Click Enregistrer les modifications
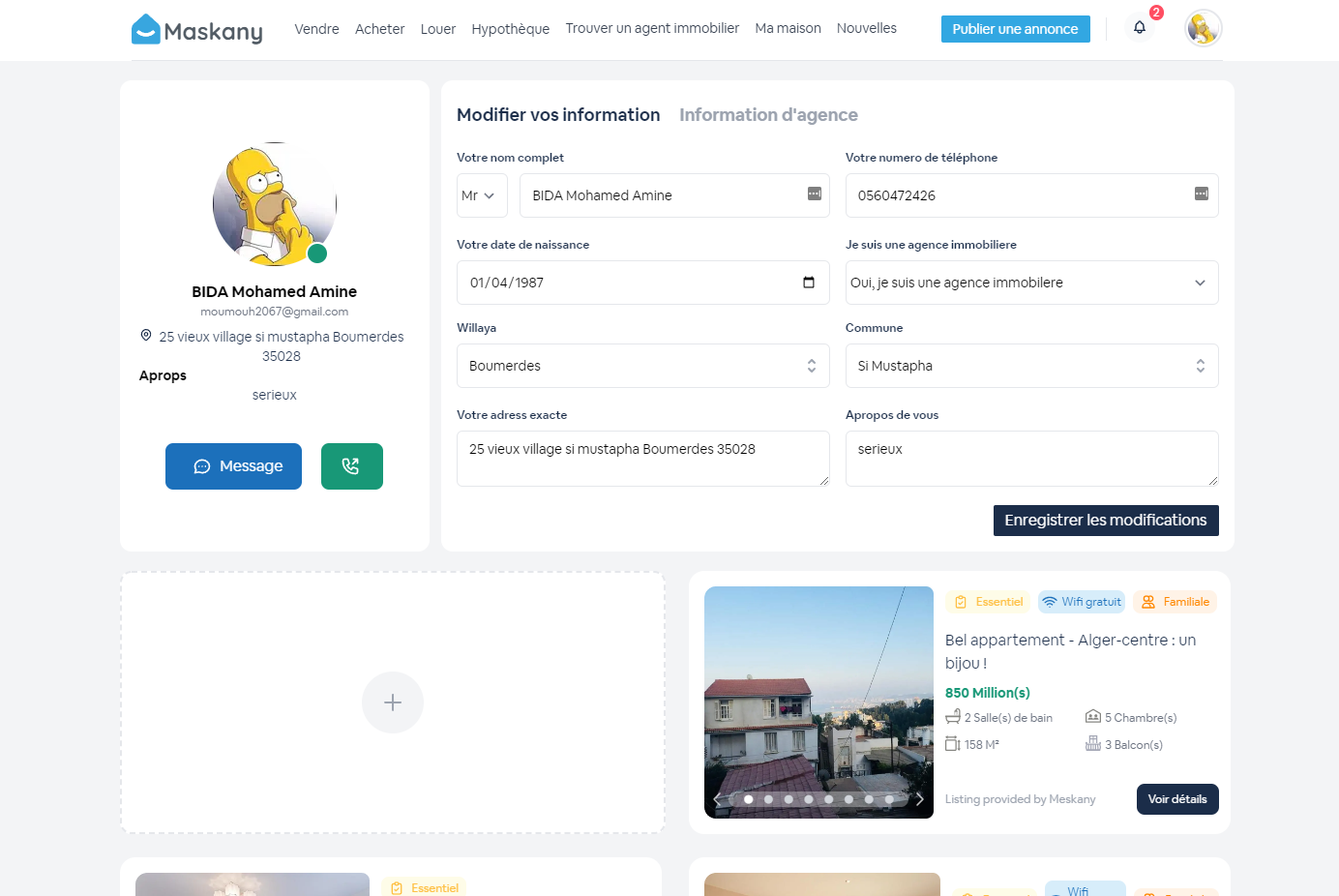The height and width of the screenshot is (896, 1339). pos(1106,521)
